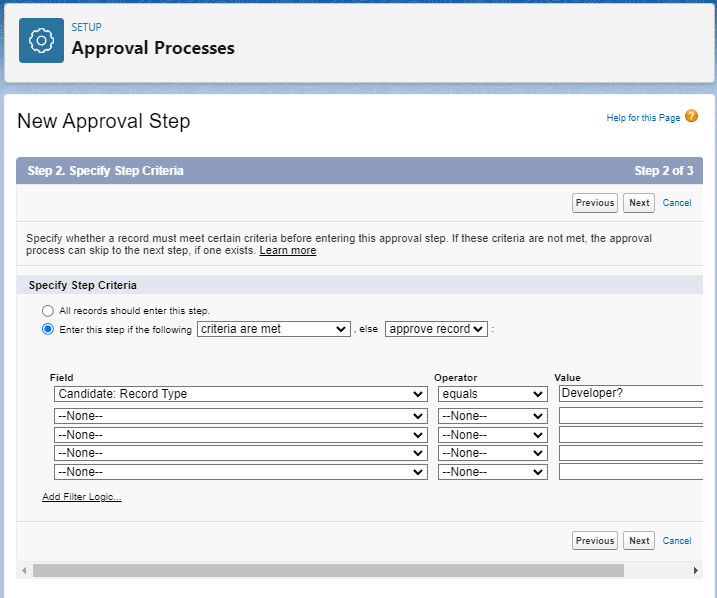Open third row Operator dropdown
The width and height of the screenshot is (717, 598).
point(492,435)
